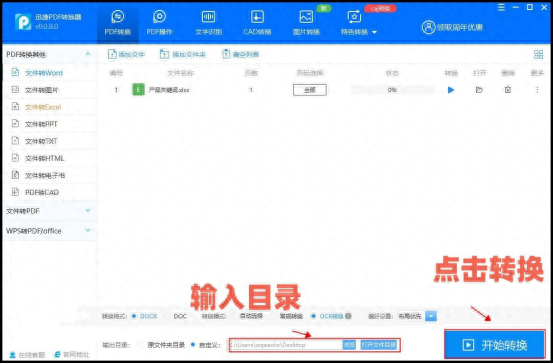
Task: Switch to the 文字识别 tab
Action: click(x=208, y=22)
